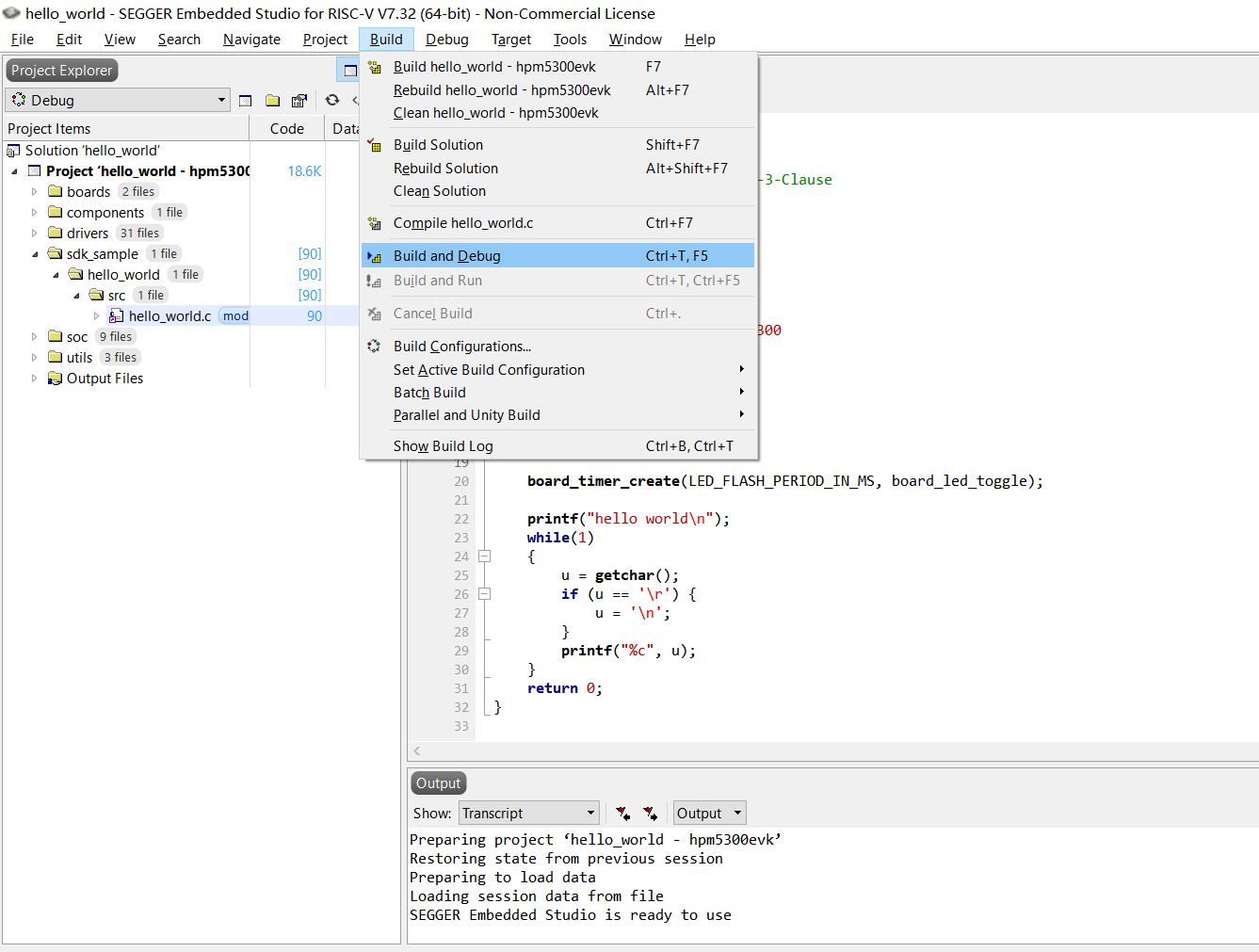1259x952 pixels.
Task: Click the soc folder icon
Action: coord(56,336)
